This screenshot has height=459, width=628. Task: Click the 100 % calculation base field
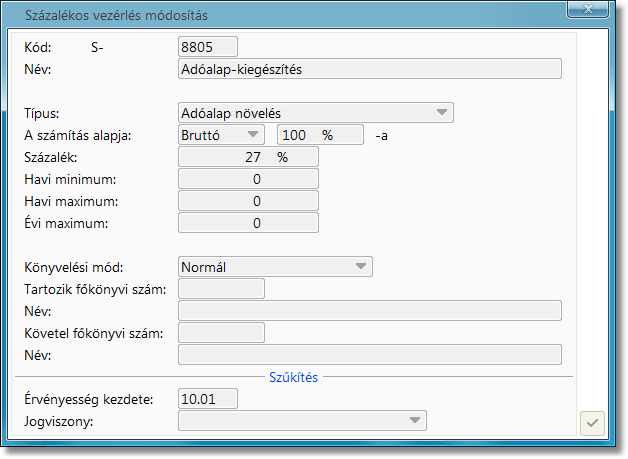(x=319, y=135)
